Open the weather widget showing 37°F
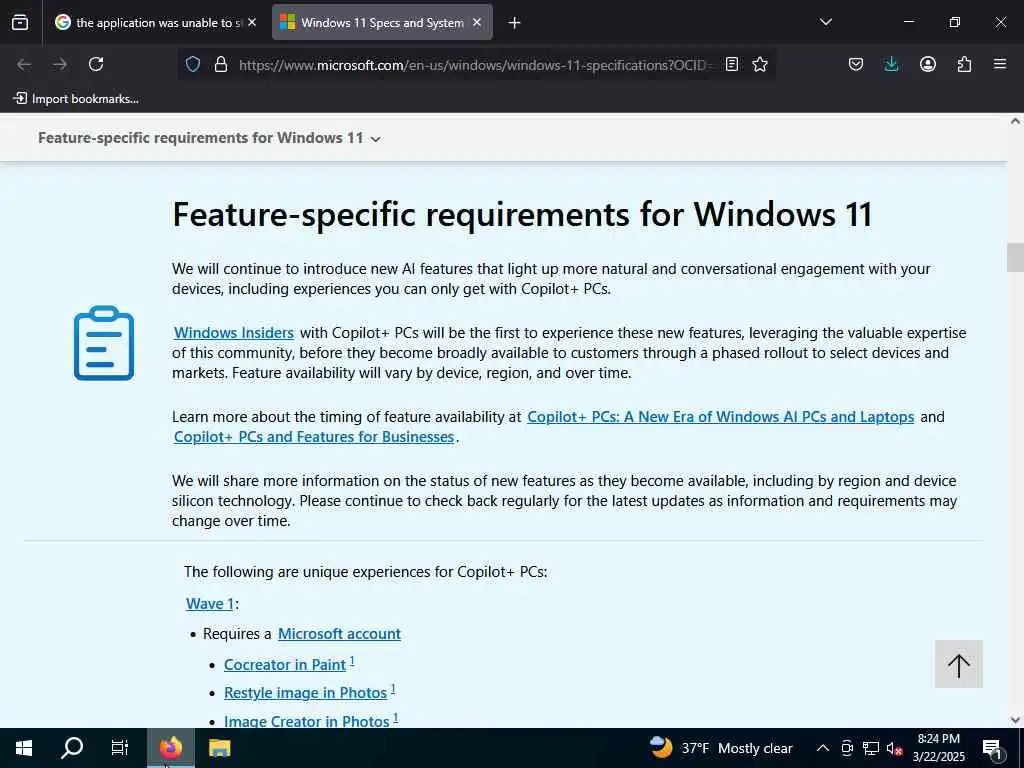This screenshot has width=1024, height=768. coord(722,748)
